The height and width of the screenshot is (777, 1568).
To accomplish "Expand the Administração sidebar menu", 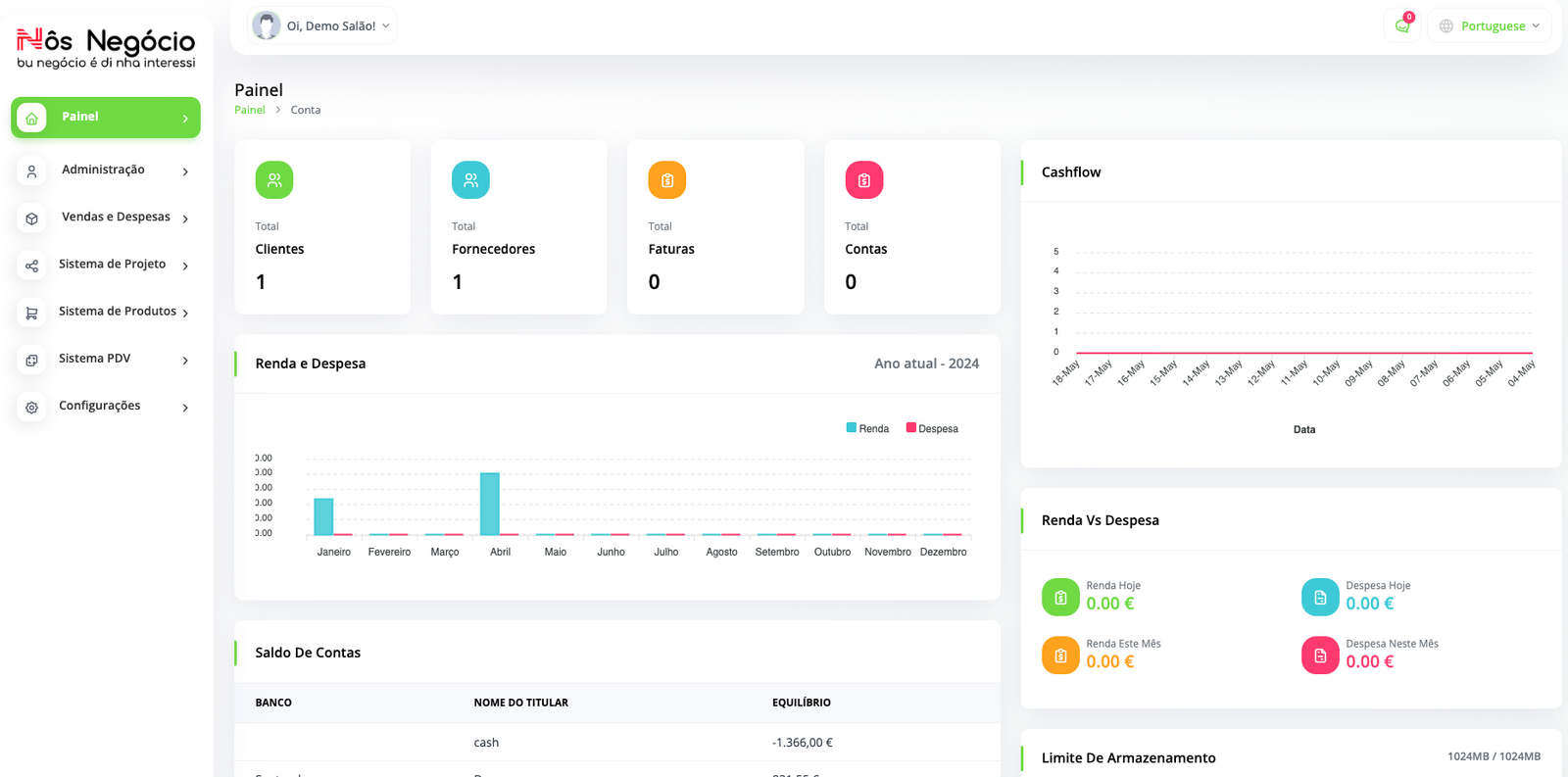I will 106,170.
